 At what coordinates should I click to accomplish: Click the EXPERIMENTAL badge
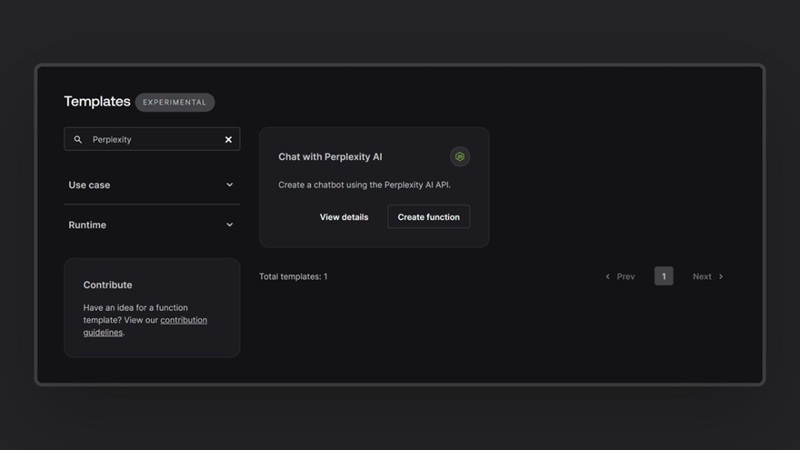(174, 102)
